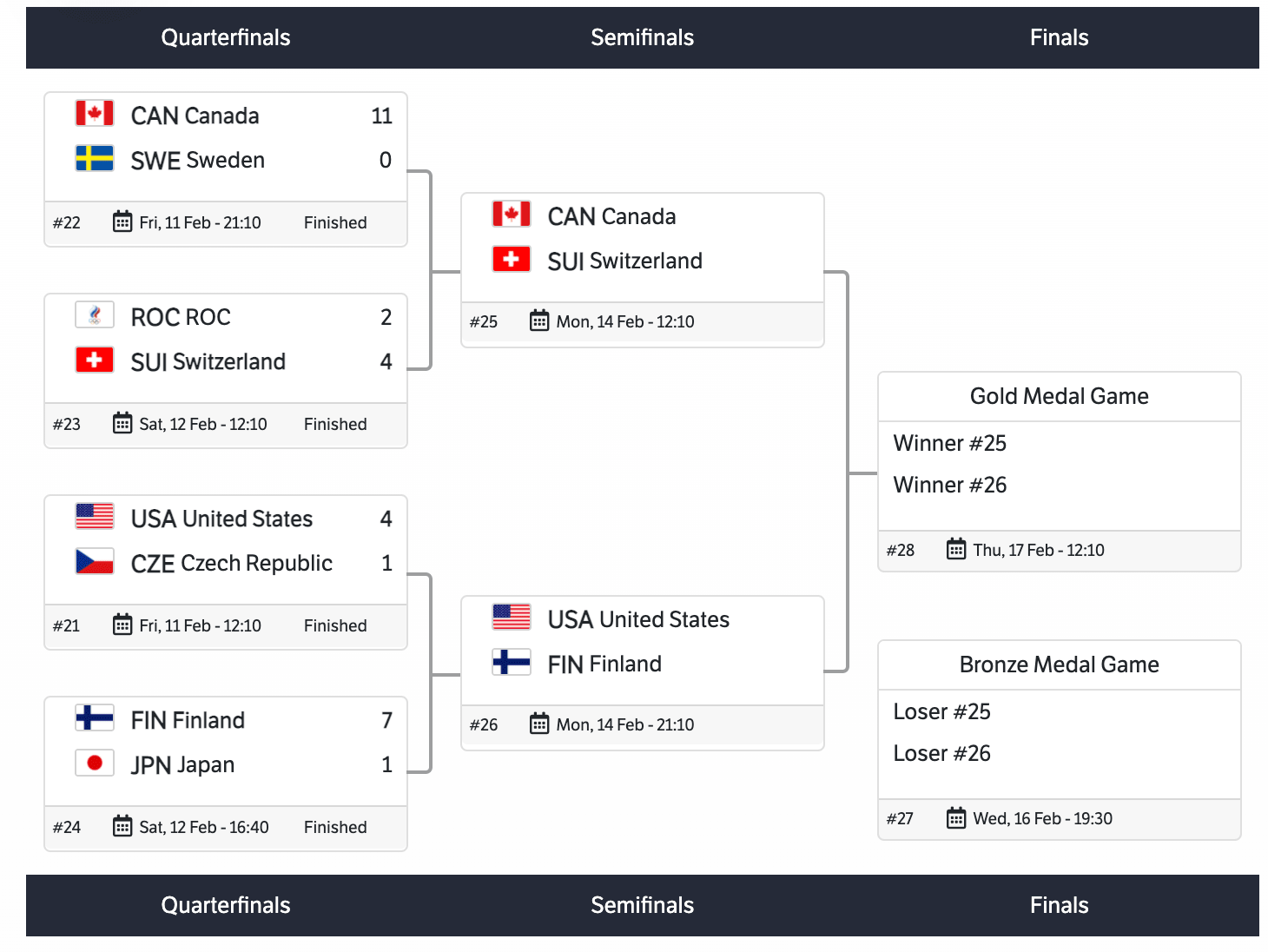This screenshot has height=952, width=1268.
Task: Click the Czech Republic flag icon
Action: pyautogui.click(x=94, y=562)
